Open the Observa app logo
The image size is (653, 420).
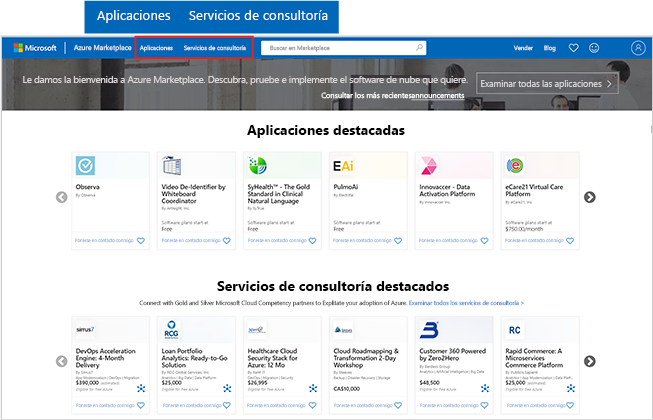pos(85,165)
